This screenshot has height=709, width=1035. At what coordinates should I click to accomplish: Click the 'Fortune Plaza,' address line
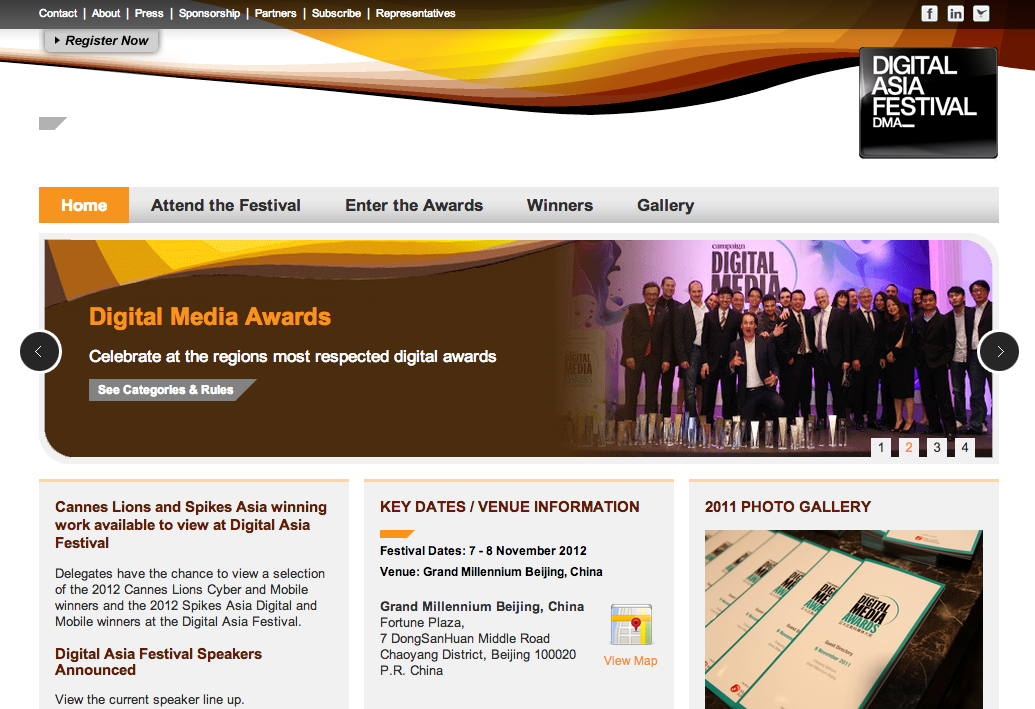click(x=422, y=623)
